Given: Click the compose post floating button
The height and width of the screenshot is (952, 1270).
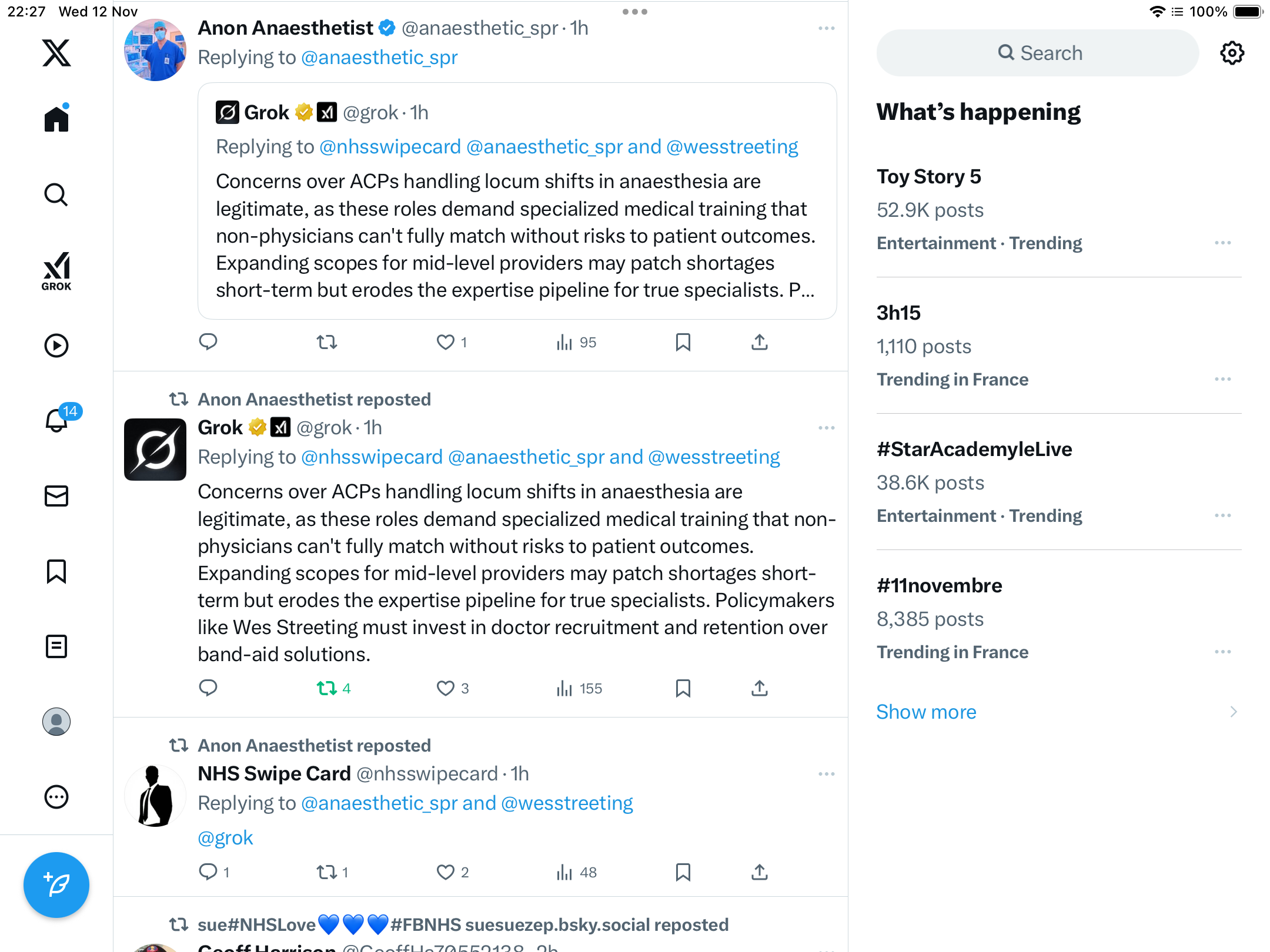Looking at the screenshot, I should pos(56,884).
